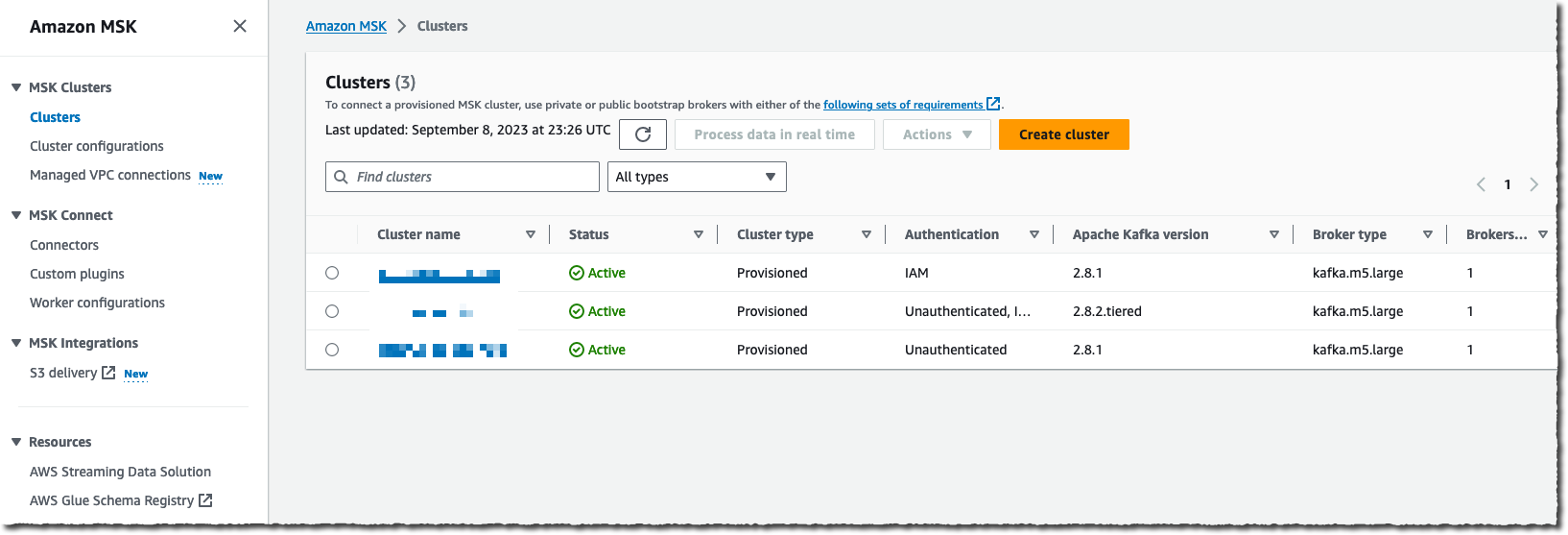Viewport: 1568px width, 535px height.
Task: Select the first cluster radio button
Action: (332, 273)
